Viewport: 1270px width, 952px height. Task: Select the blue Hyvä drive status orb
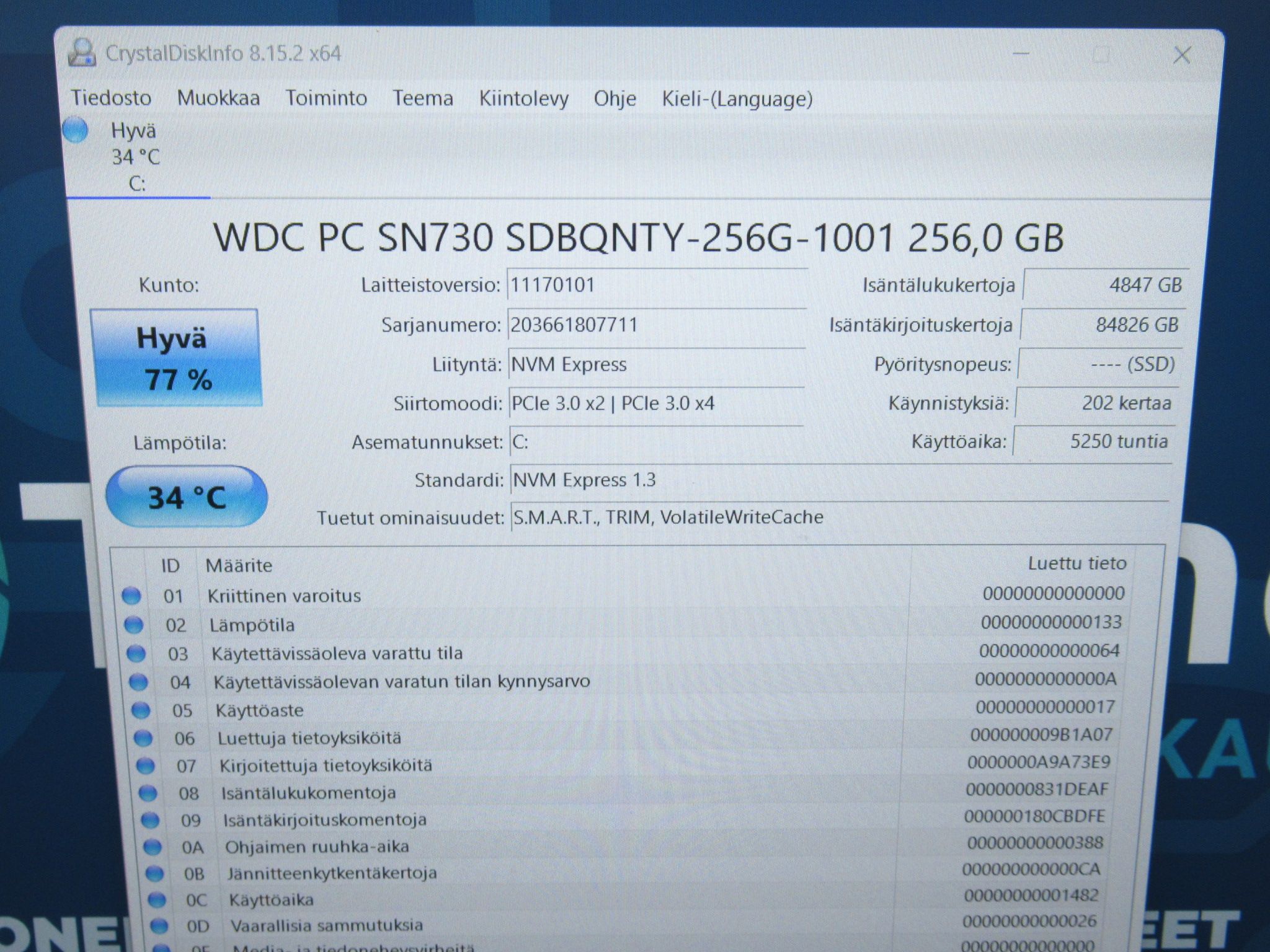coord(76,130)
